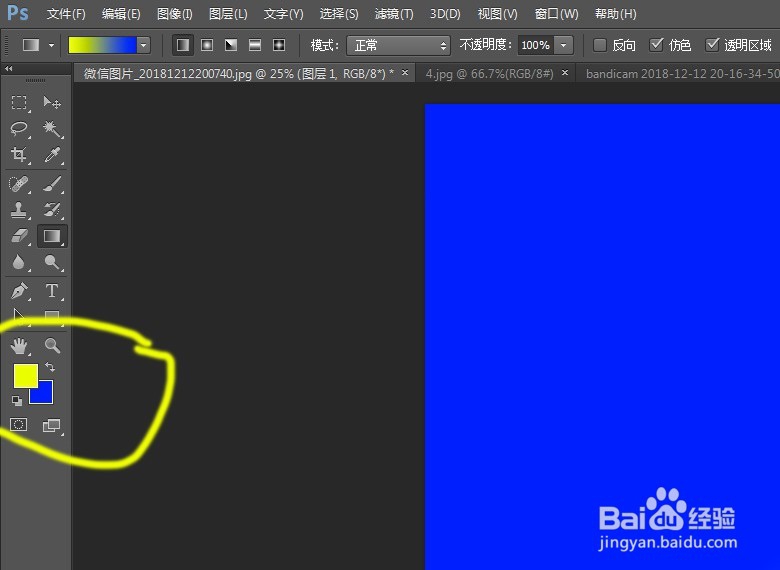The width and height of the screenshot is (780, 570).
Task: Switch to the 4.jpg document tab
Action: pos(489,74)
